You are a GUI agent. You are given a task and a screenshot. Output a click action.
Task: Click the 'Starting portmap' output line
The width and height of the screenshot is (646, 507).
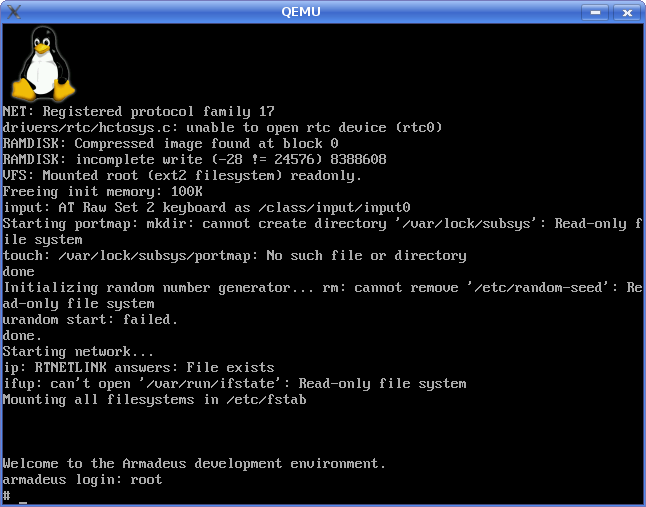[322, 224]
